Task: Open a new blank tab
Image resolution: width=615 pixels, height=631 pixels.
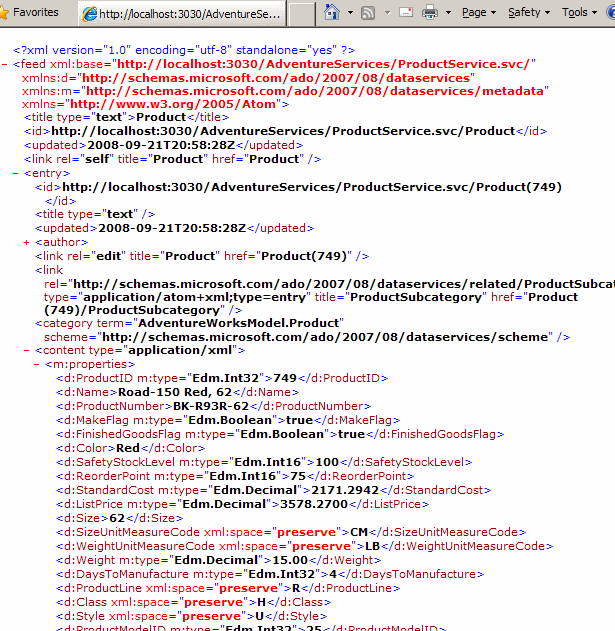Action: [301, 14]
